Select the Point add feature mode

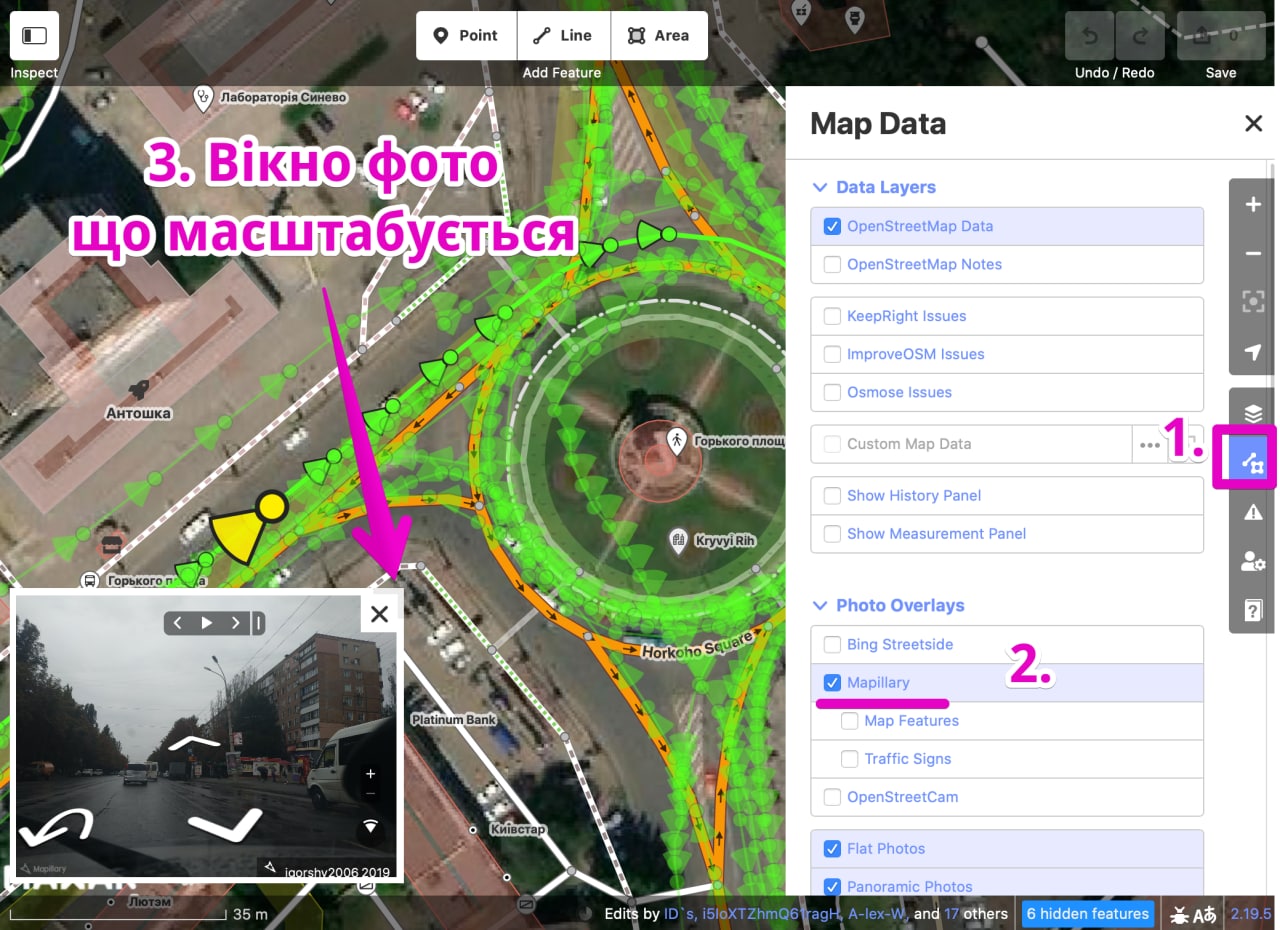click(x=466, y=35)
